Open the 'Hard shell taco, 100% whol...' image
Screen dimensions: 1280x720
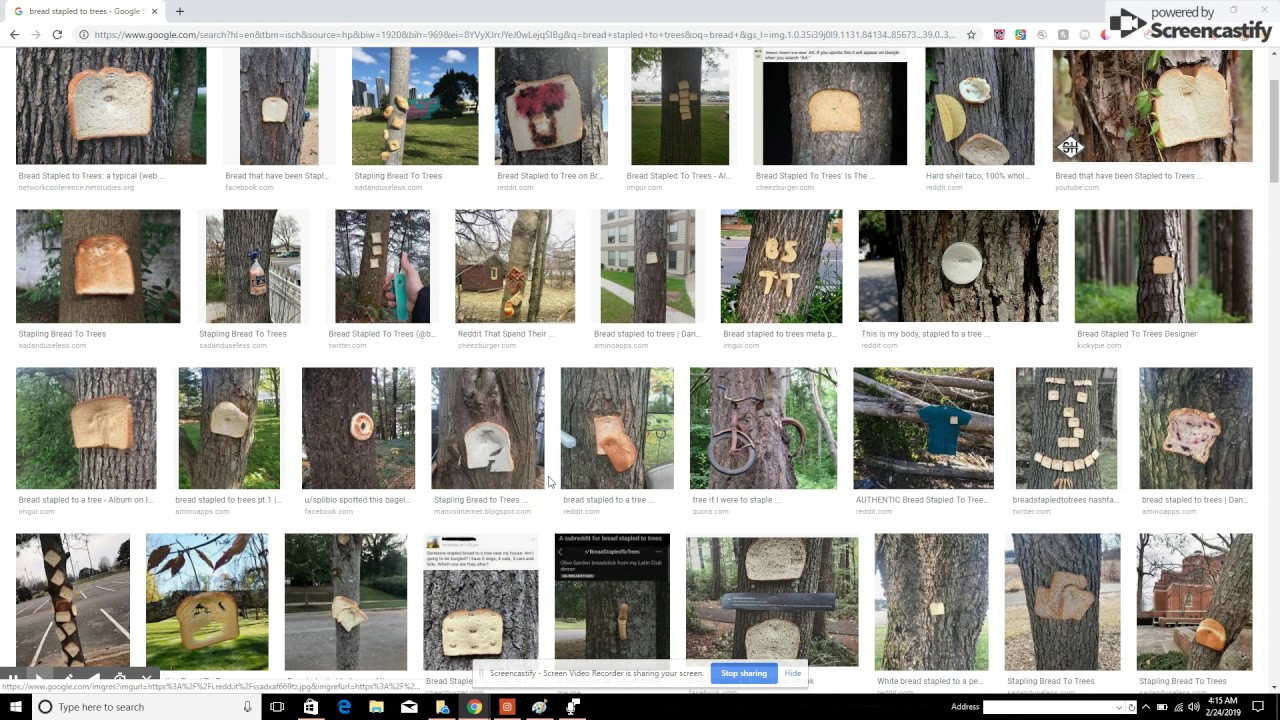coord(980,105)
